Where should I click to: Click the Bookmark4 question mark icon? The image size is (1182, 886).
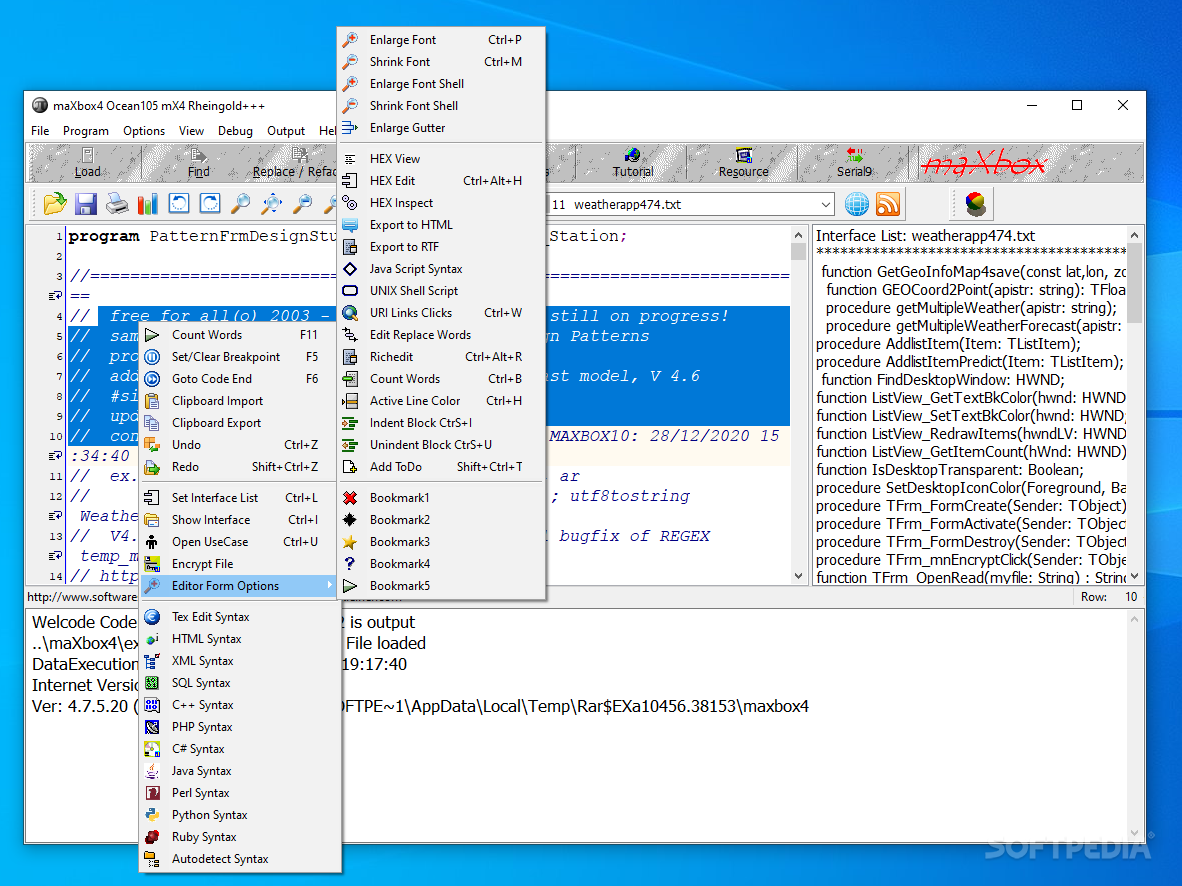click(350, 563)
